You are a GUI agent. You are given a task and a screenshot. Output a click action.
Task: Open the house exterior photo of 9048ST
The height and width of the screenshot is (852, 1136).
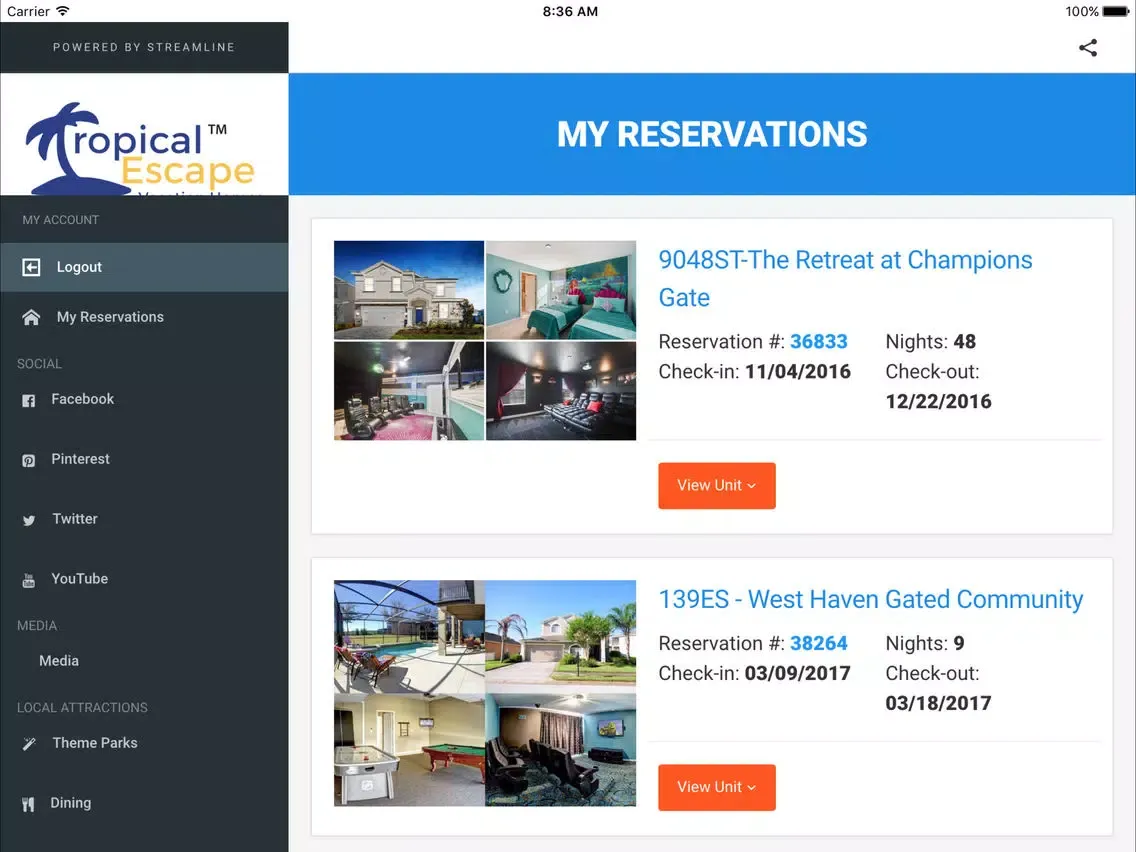[409, 290]
